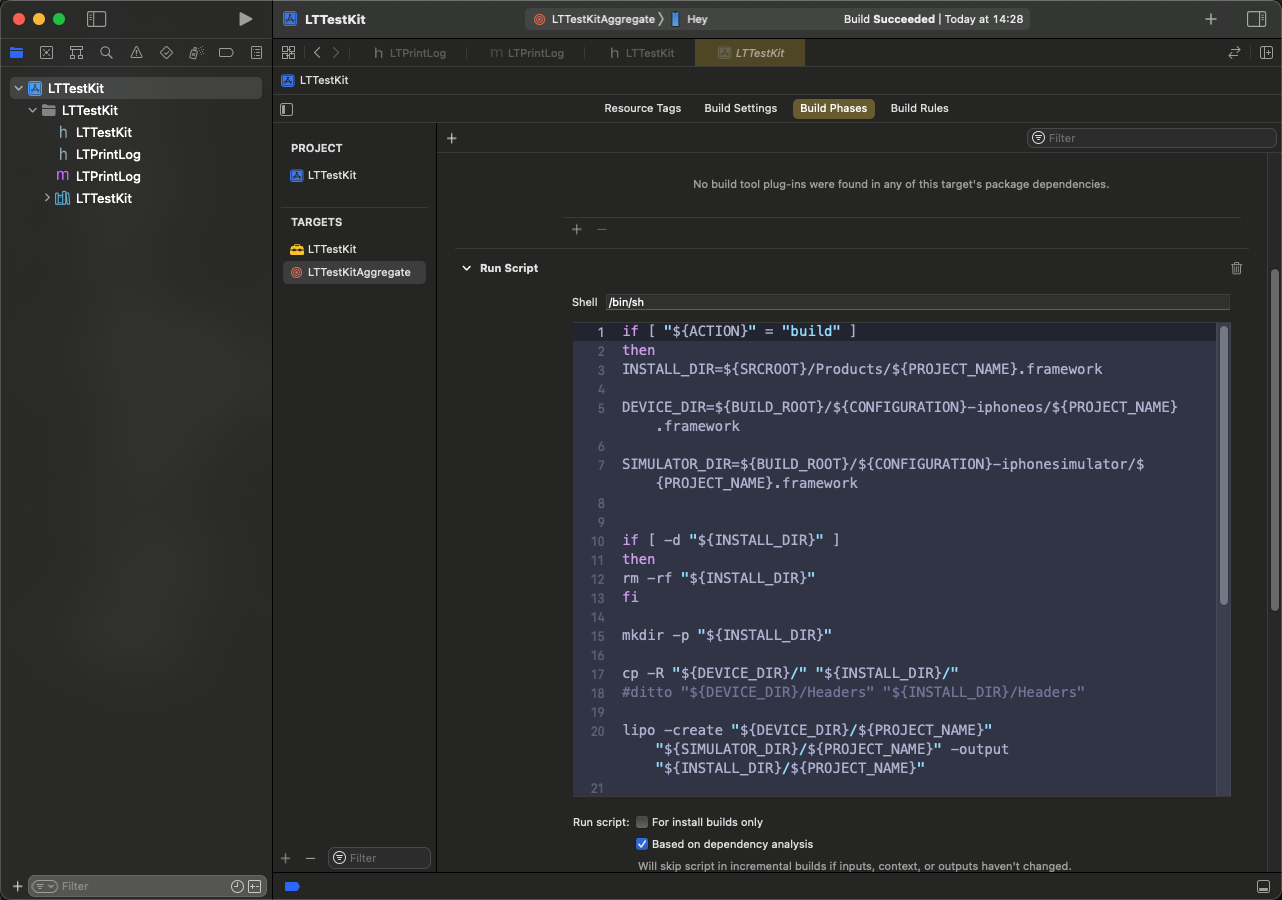Image resolution: width=1282 pixels, height=900 pixels.
Task: Open the Breakpoint navigator icon
Action: [x=226, y=52]
